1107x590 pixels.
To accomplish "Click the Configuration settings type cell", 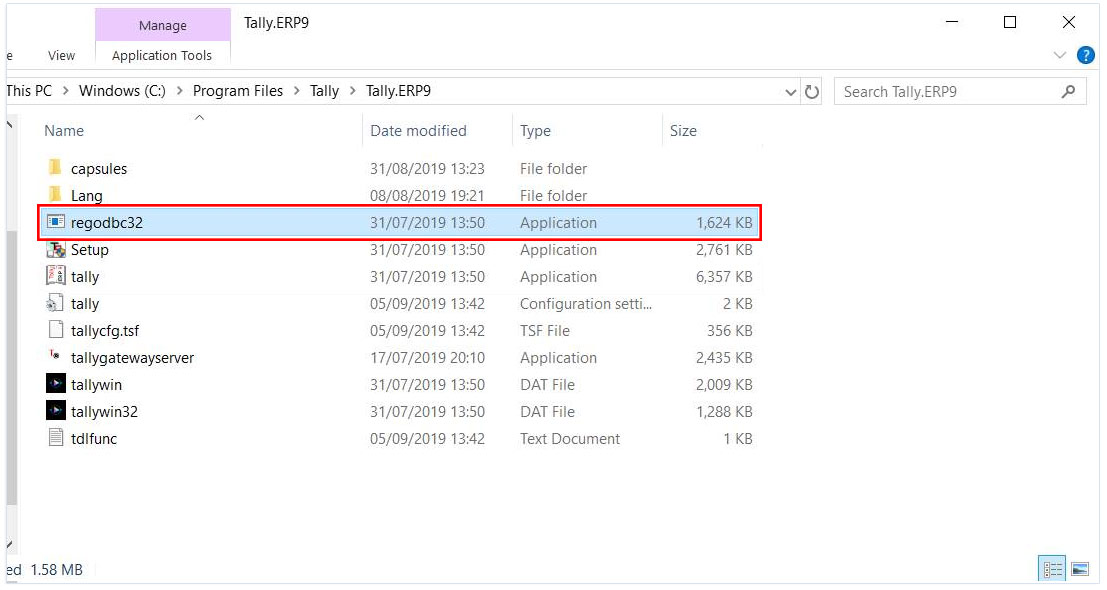I will (585, 303).
